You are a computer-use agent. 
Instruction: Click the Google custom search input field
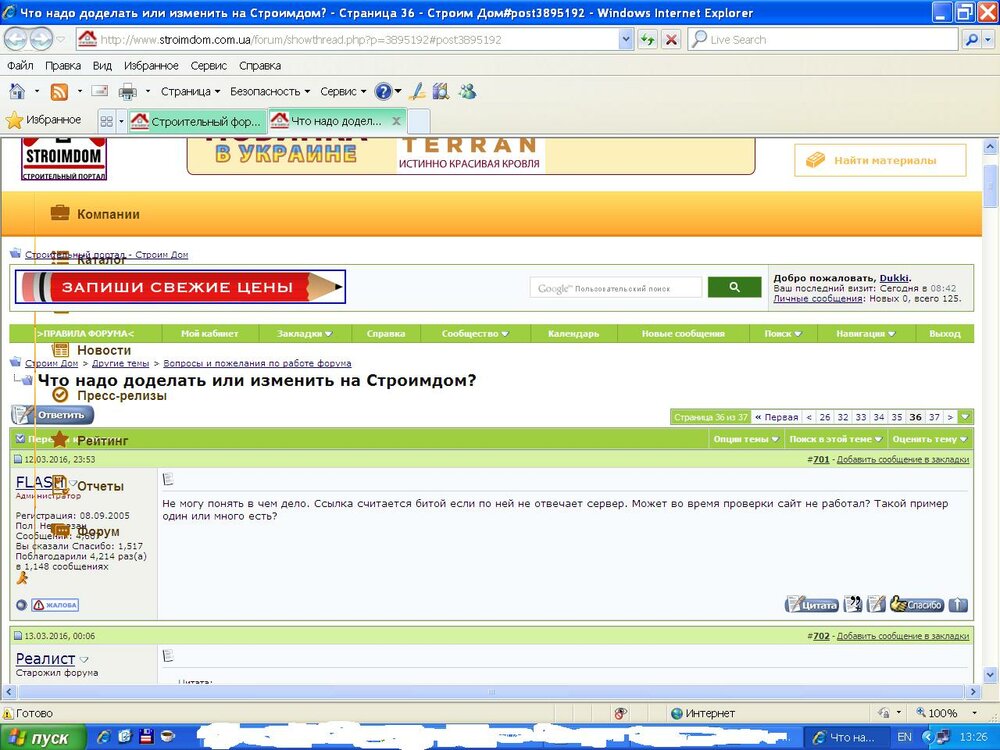tap(615, 288)
